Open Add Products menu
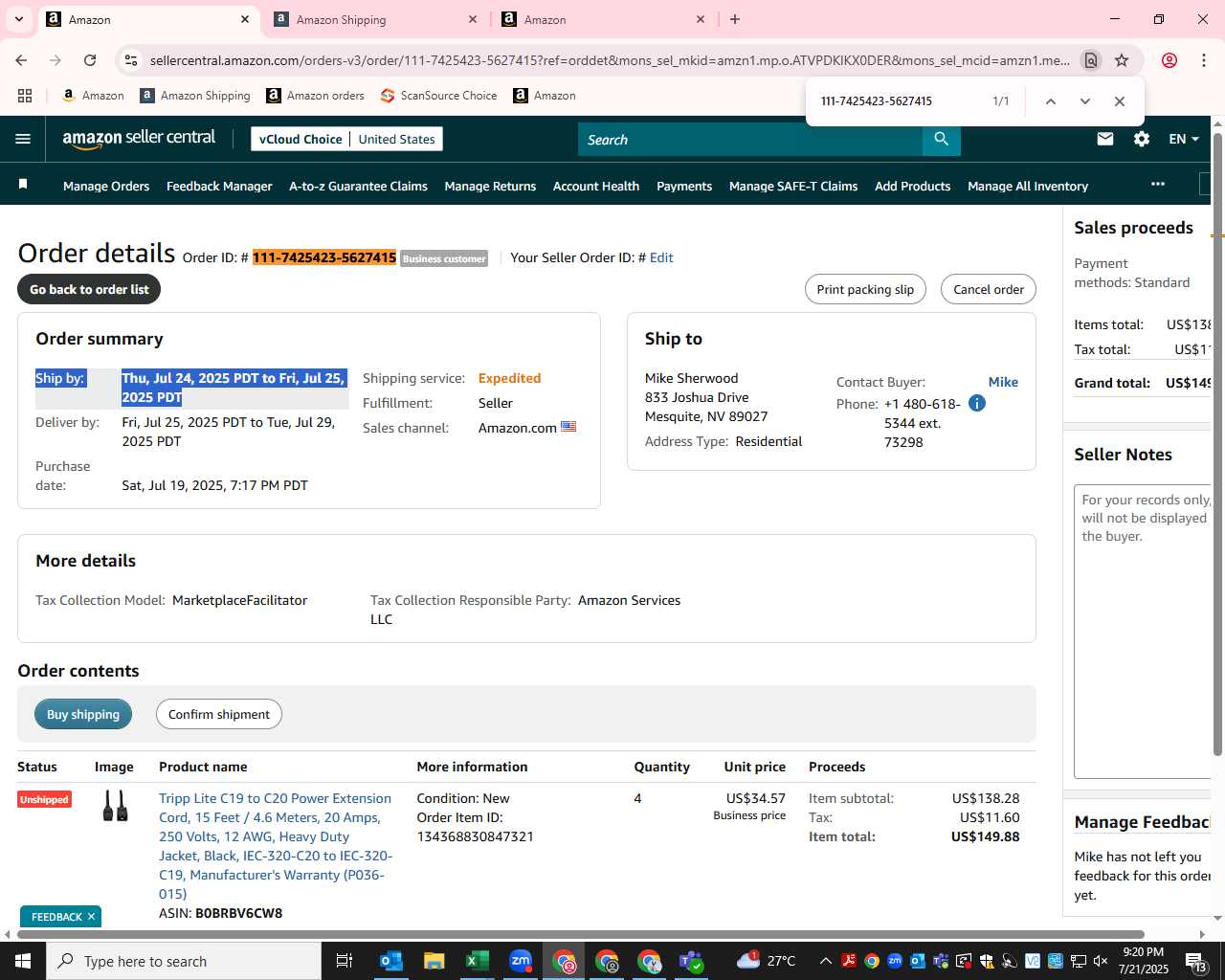Screen dimensions: 1225x980 [x=912, y=186]
